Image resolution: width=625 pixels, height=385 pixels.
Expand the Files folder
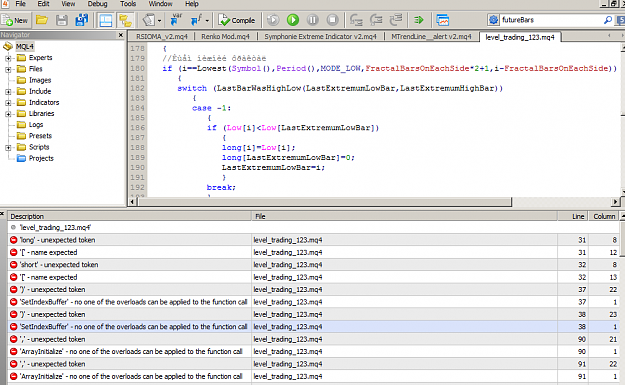8,69
